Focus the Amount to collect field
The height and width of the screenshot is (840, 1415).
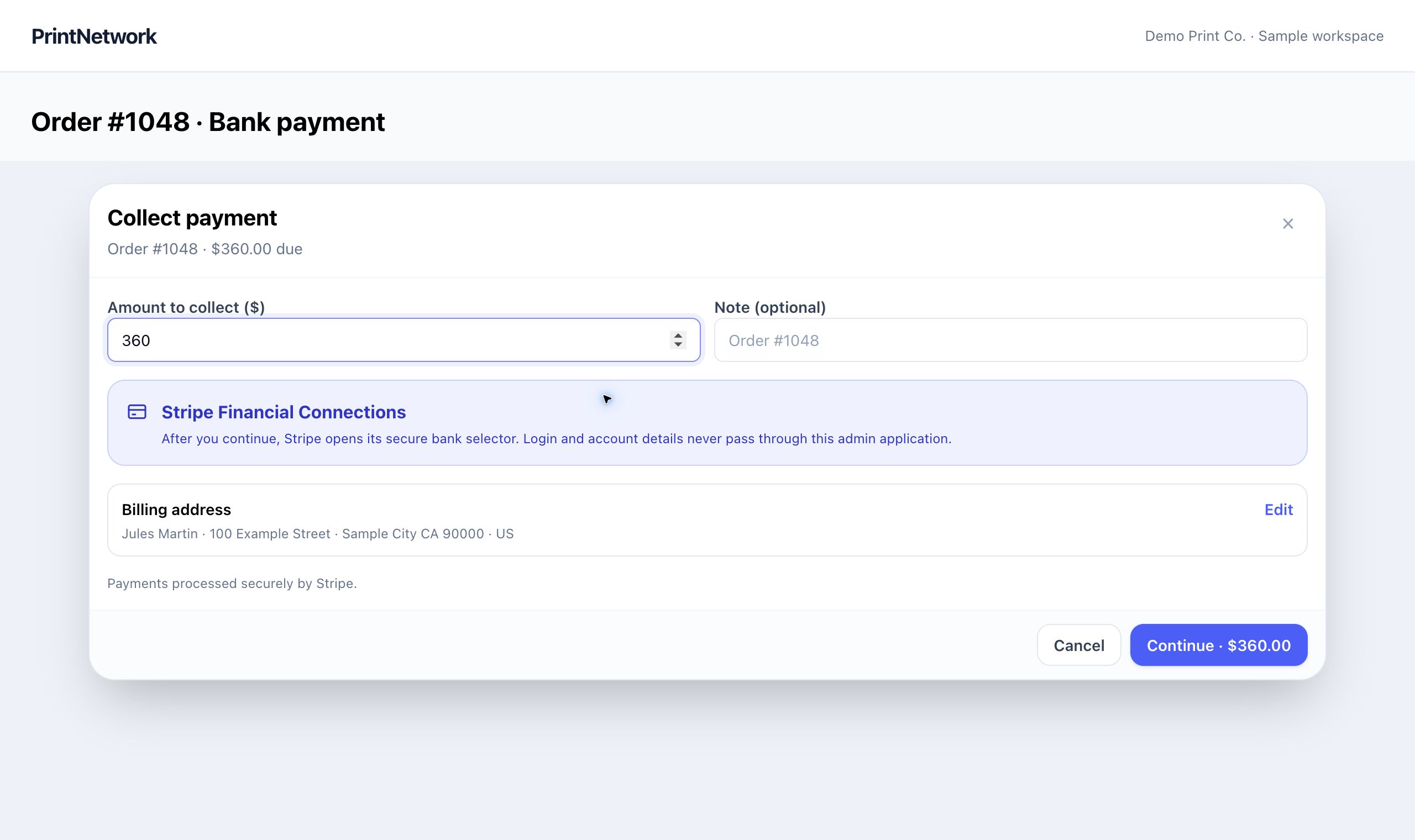point(403,340)
